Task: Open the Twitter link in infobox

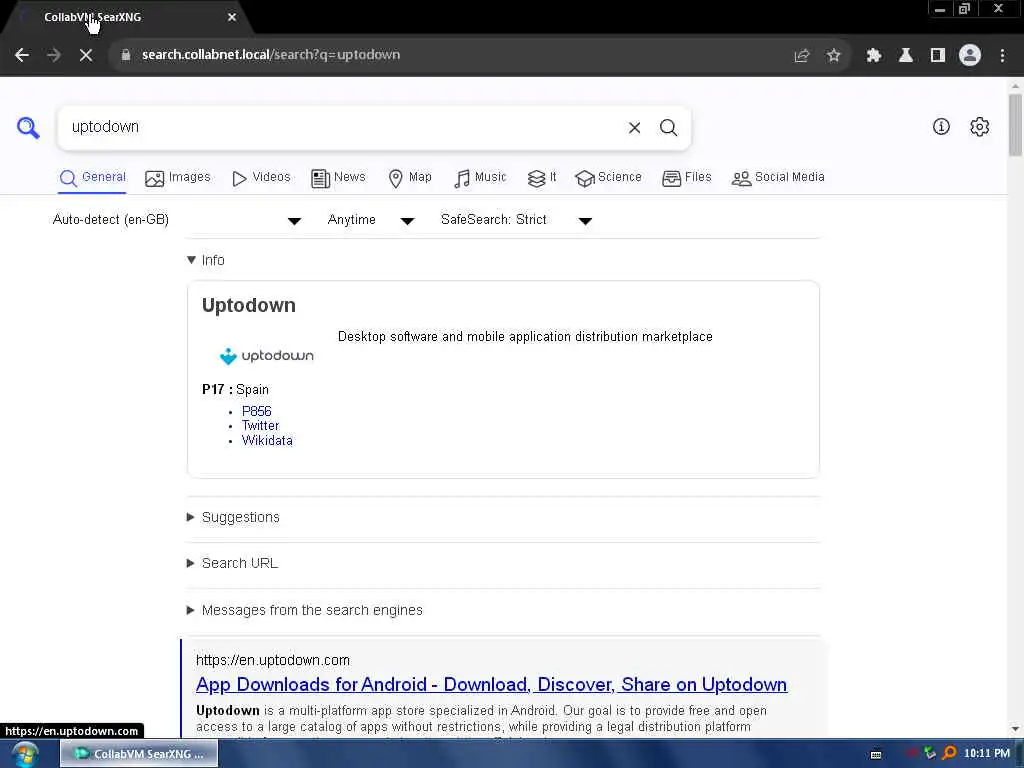Action: click(x=261, y=426)
